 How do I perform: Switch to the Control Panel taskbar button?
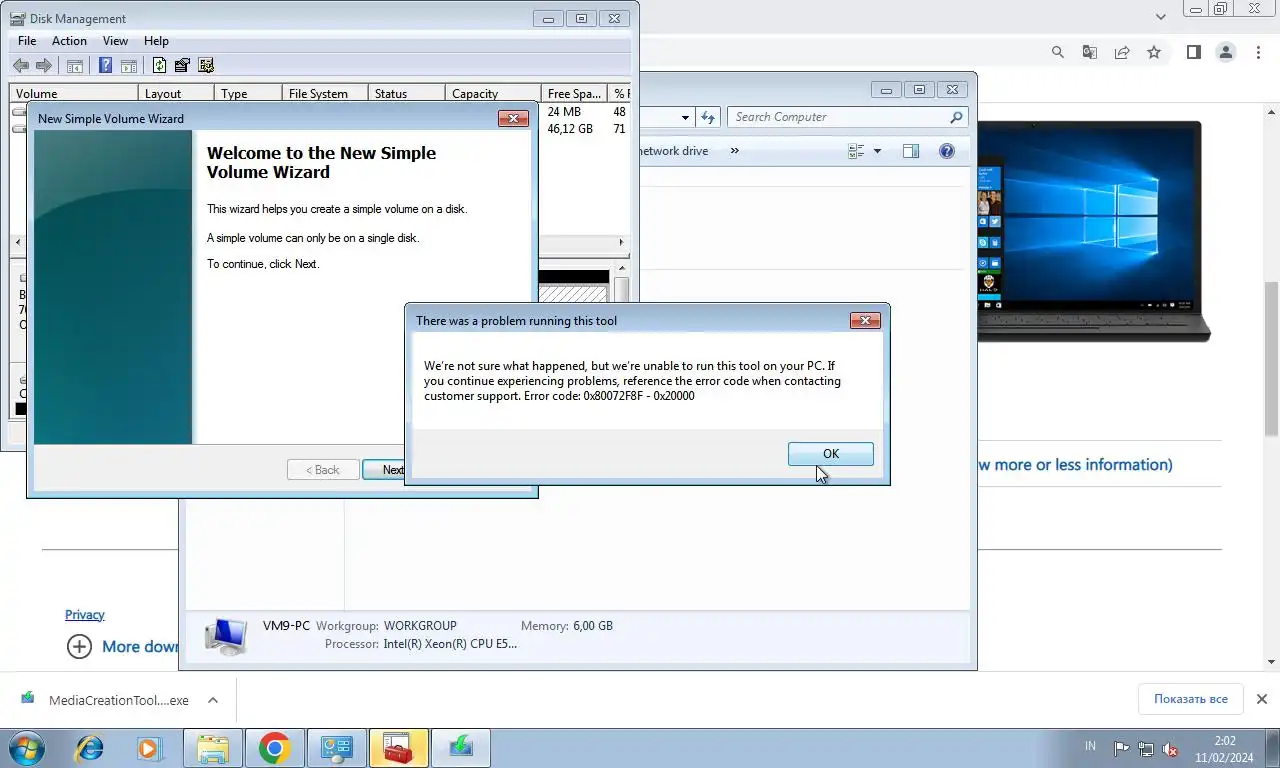(x=336, y=748)
